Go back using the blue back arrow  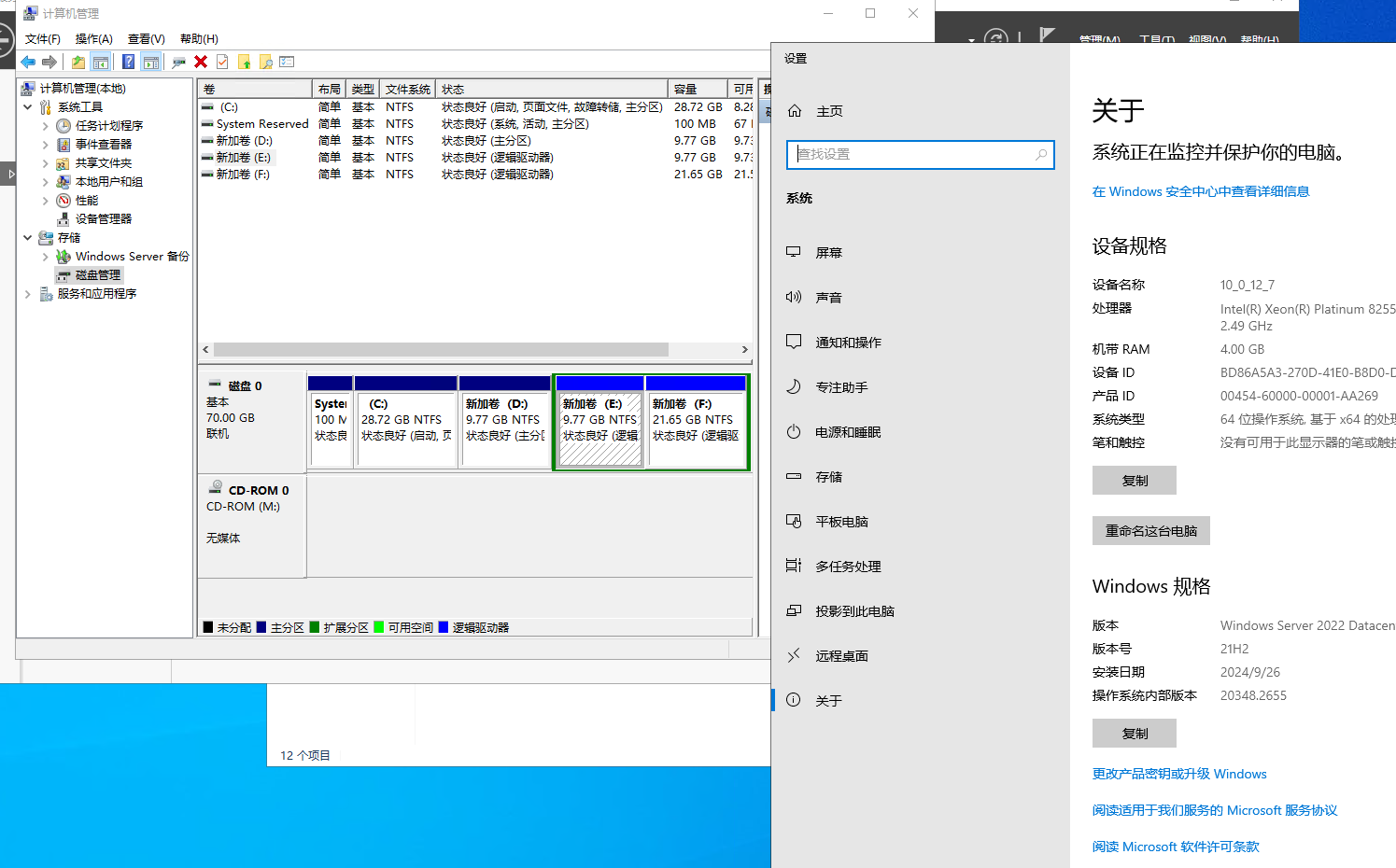[28, 62]
